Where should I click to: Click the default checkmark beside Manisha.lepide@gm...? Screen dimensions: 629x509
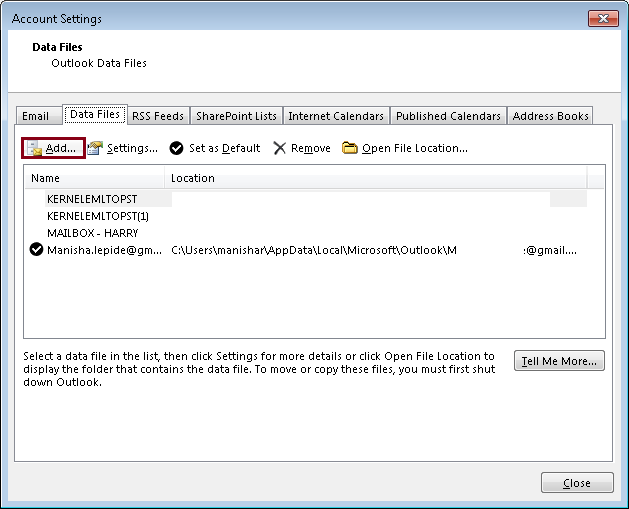pyautogui.click(x=36, y=249)
